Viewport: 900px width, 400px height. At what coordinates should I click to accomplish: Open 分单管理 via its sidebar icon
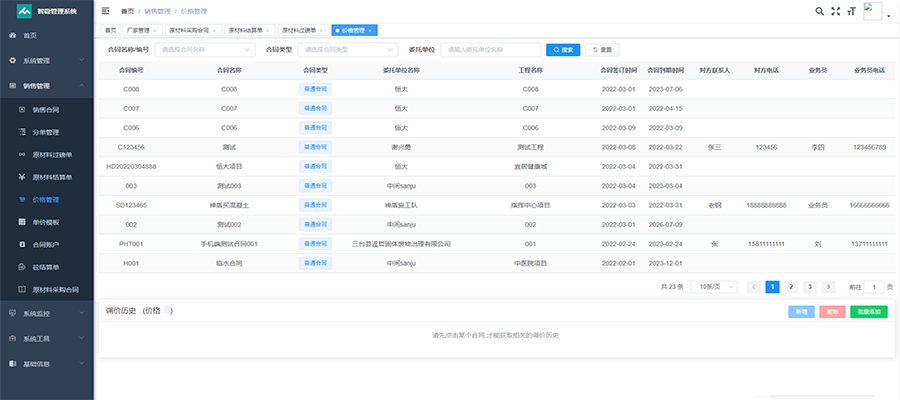point(22,132)
